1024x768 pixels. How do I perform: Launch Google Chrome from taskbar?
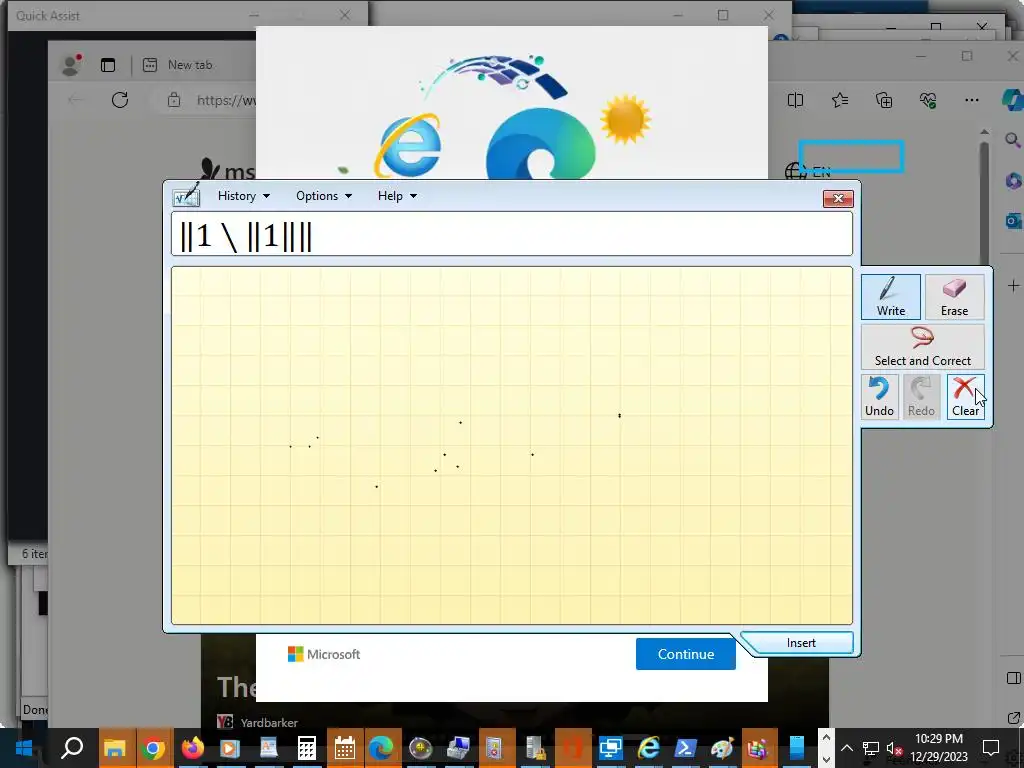[x=153, y=748]
